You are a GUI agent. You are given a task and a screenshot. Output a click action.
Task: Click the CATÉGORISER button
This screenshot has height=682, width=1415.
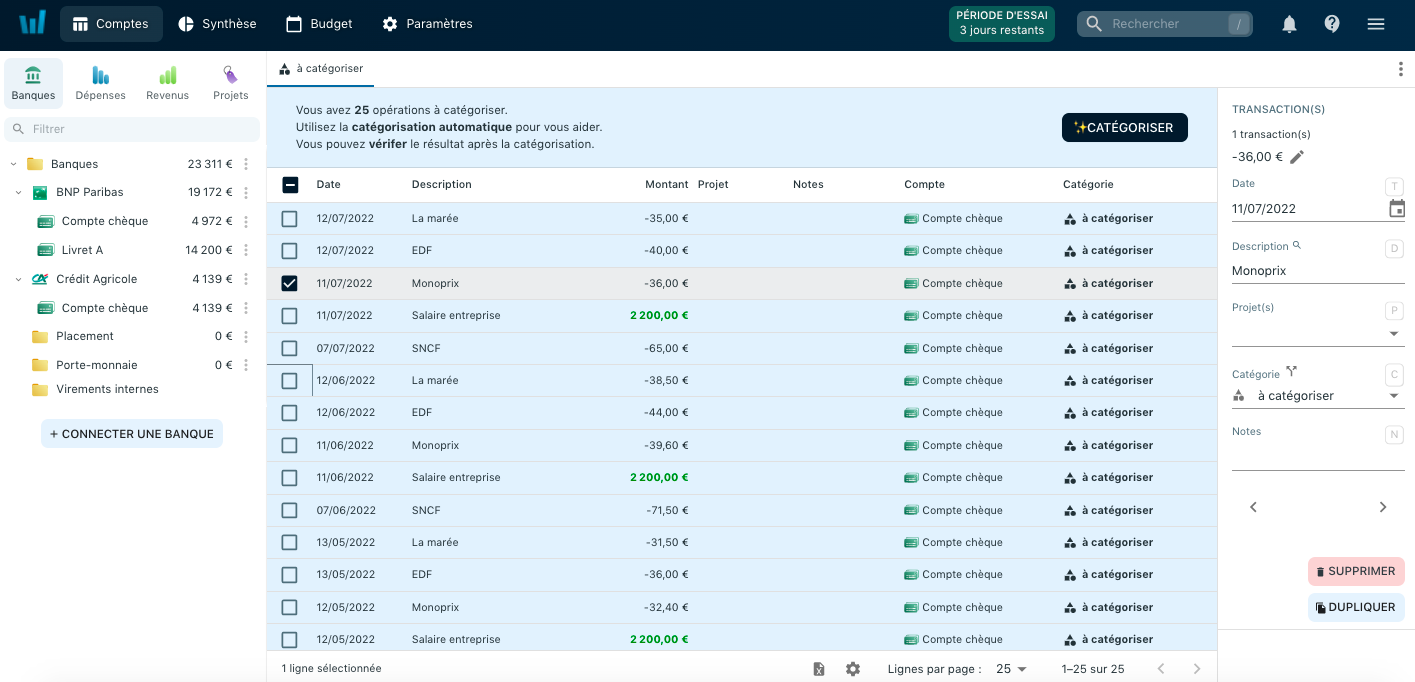(x=1124, y=128)
